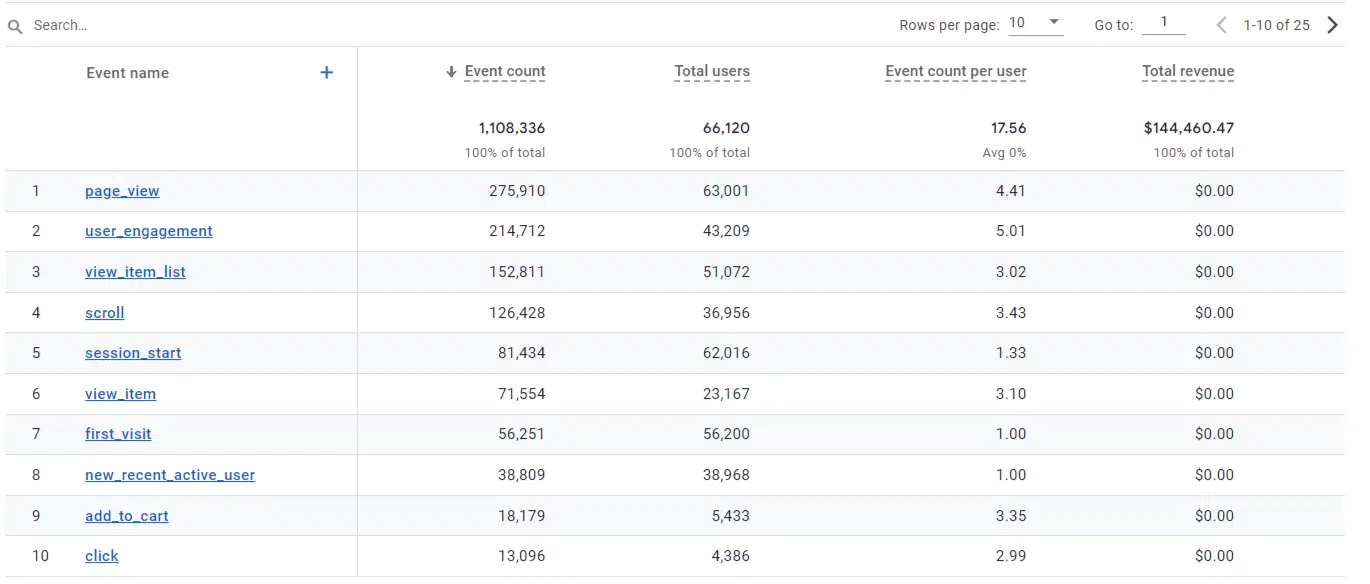Open the session_start event link

133,353
